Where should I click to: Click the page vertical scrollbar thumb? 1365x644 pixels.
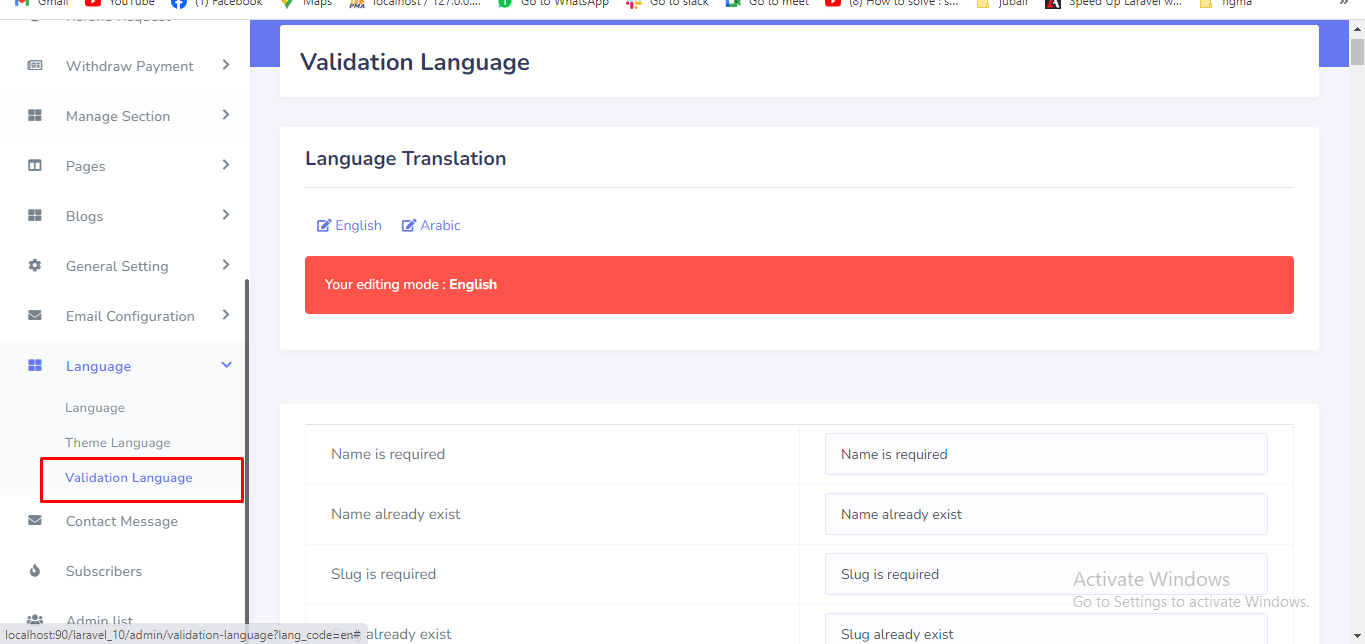[1357, 50]
